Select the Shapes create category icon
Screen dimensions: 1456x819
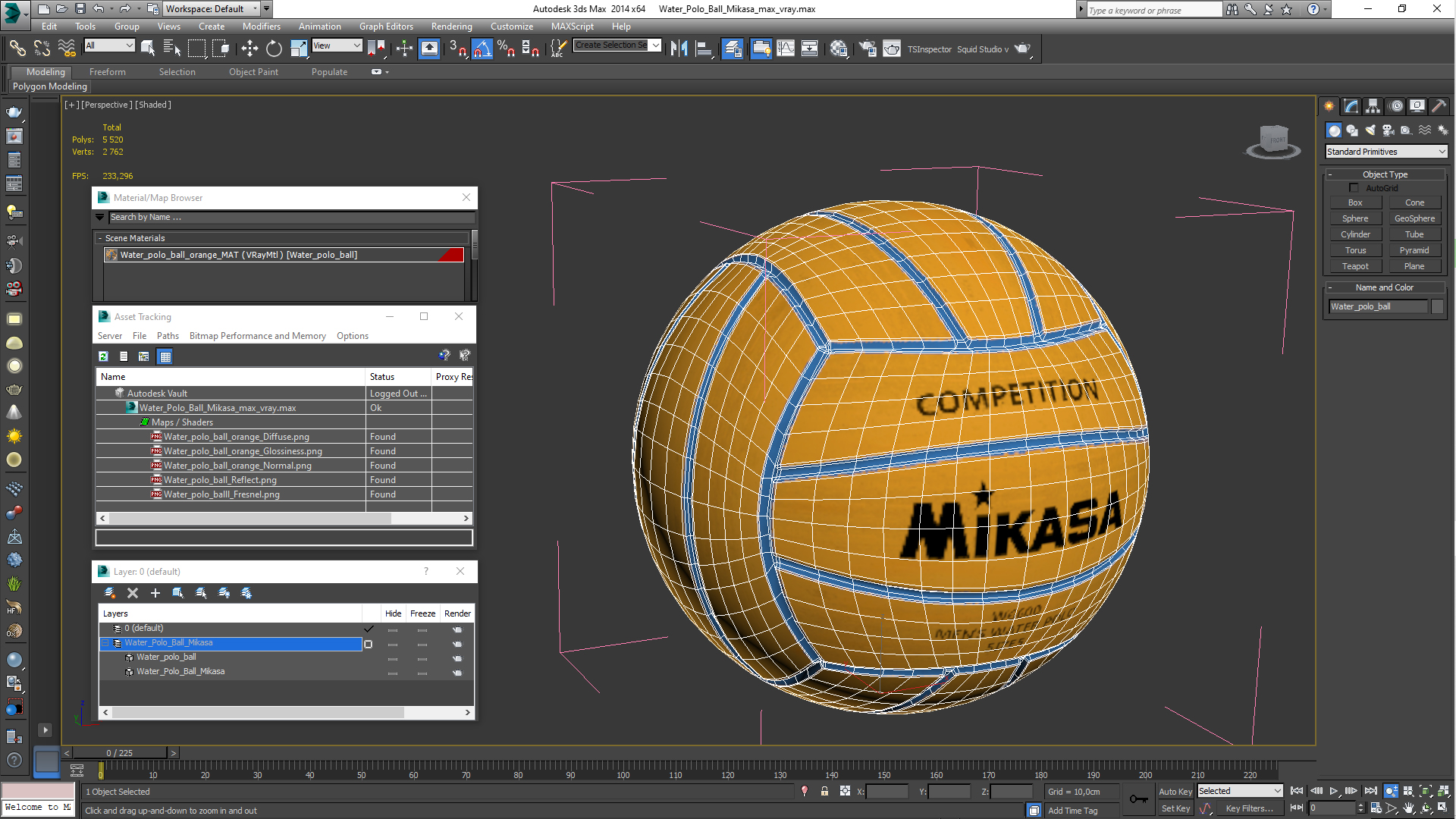pyautogui.click(x=1352, y=130)
